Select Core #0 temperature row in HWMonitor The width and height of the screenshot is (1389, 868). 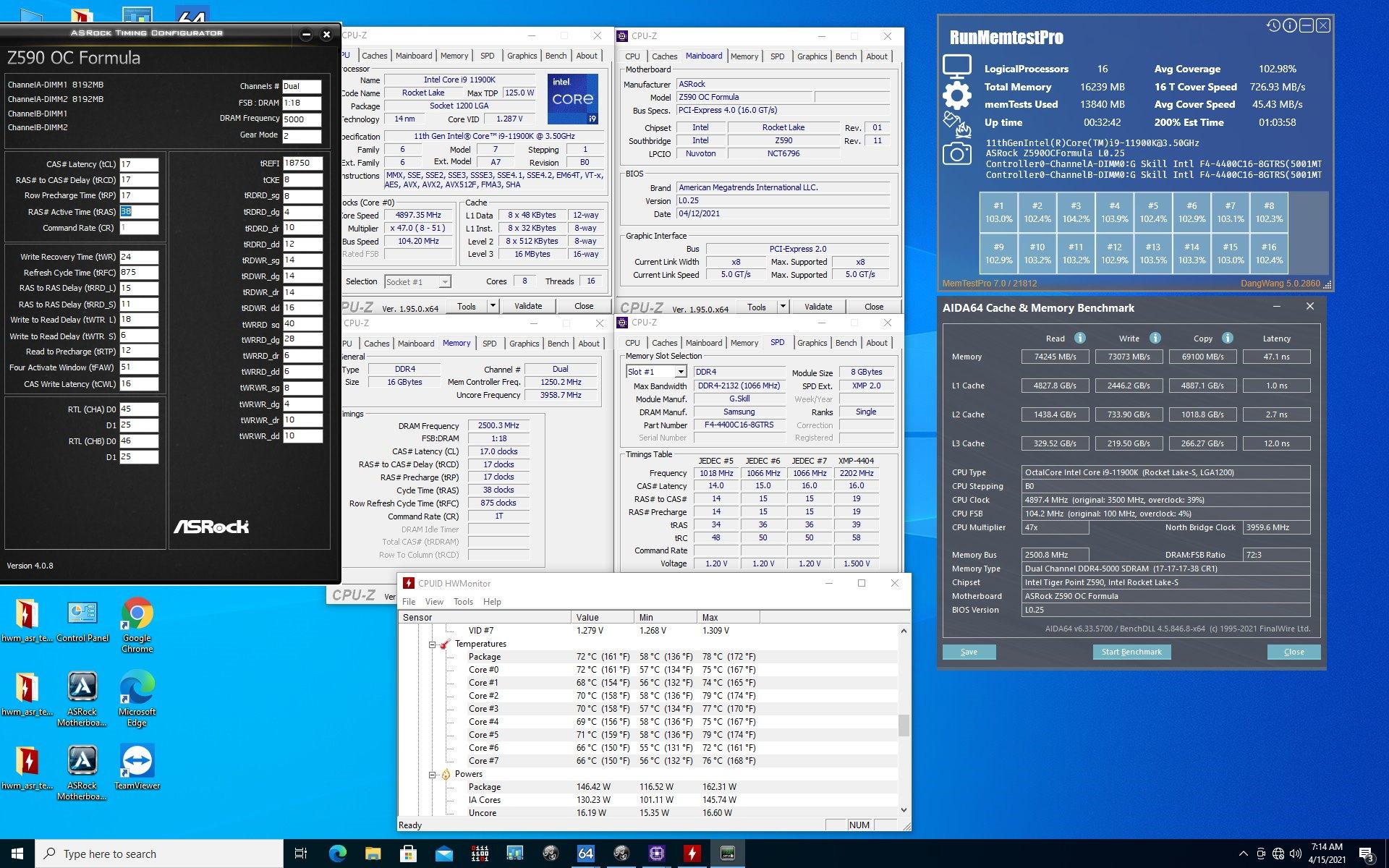pos(647,670)
